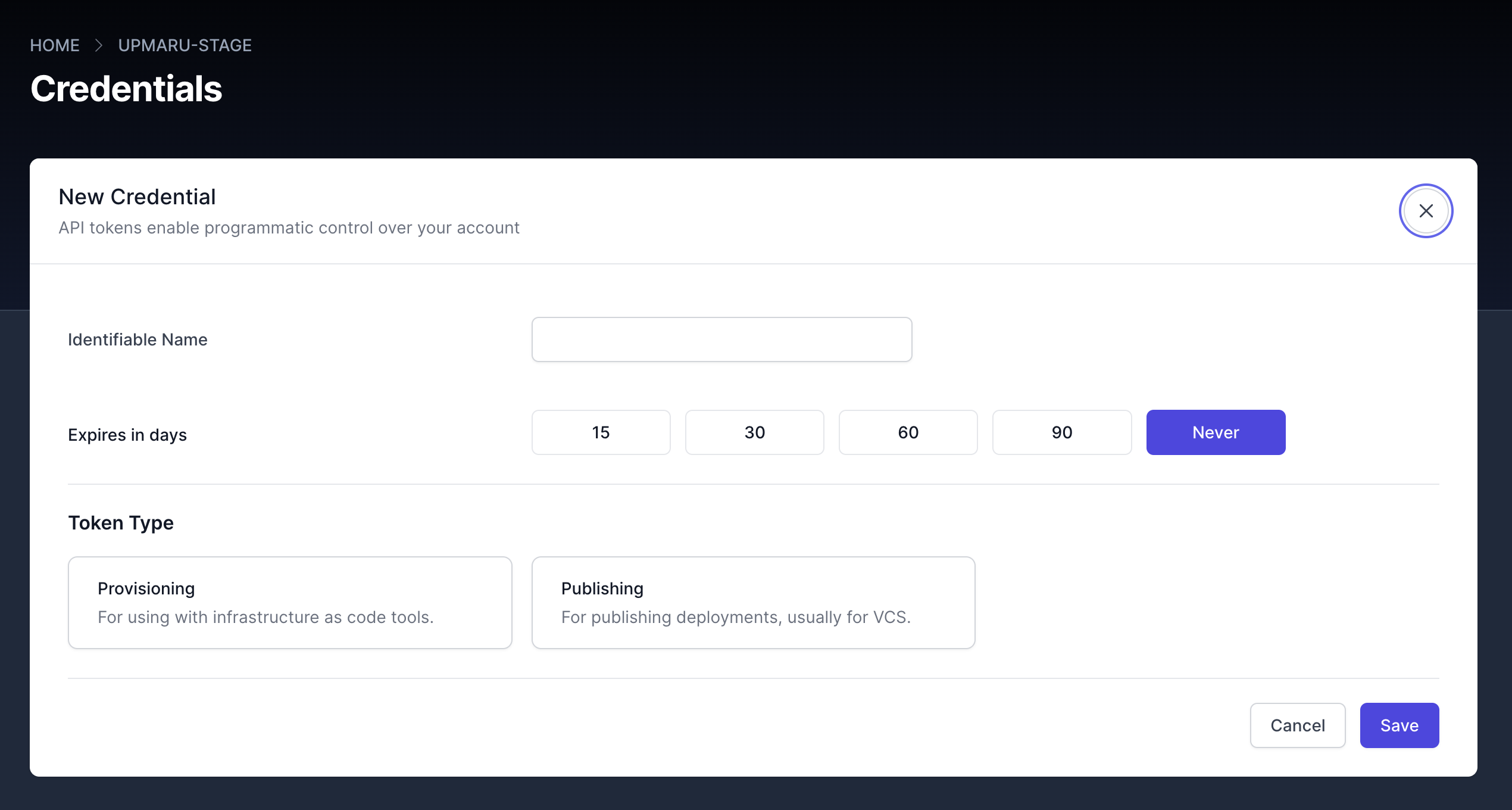This screenshot has height=810, width=1512.
Task: Click the New Credential title
Action: [137, 197]
